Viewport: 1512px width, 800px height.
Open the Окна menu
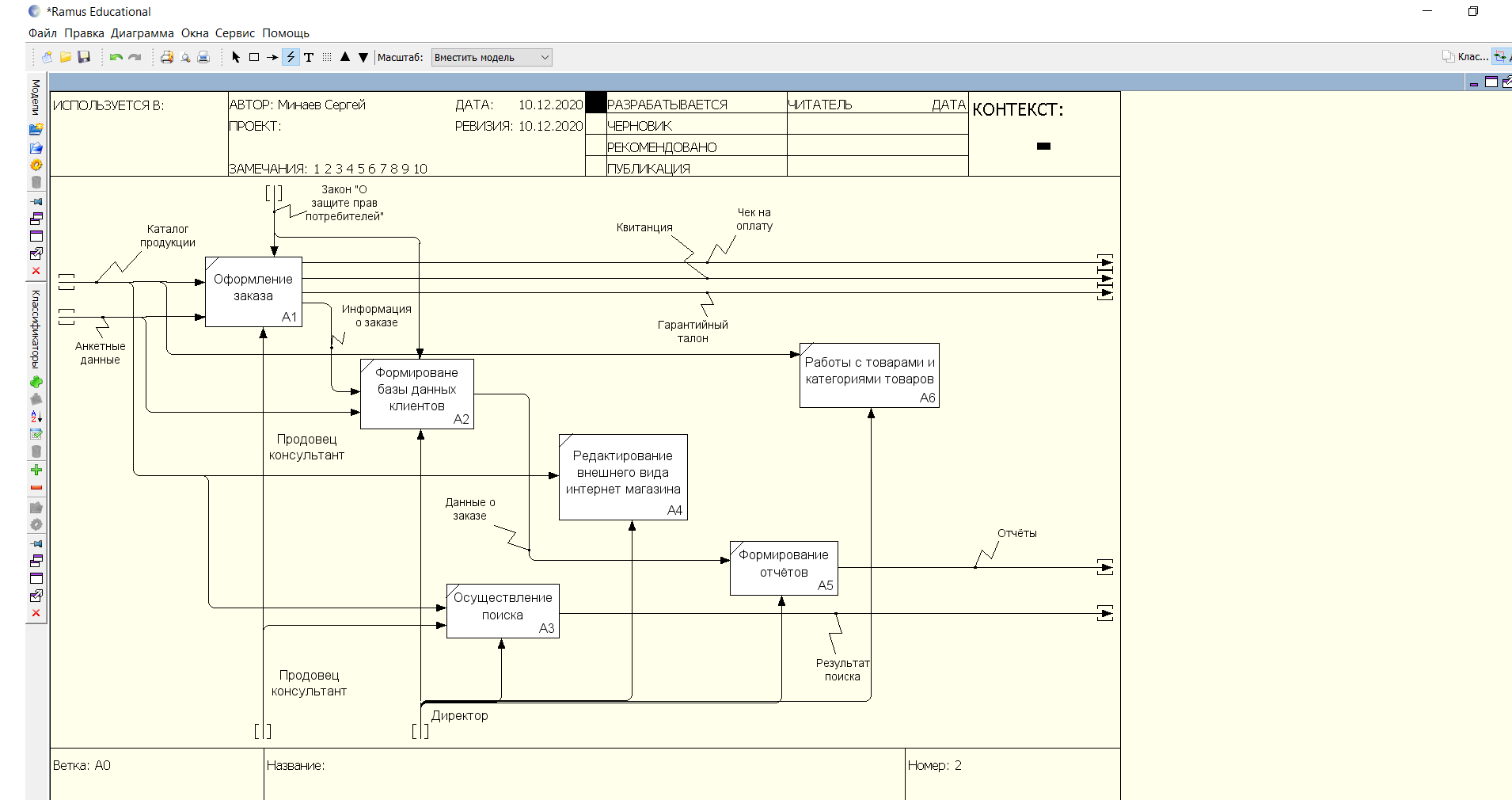point(195,33)
